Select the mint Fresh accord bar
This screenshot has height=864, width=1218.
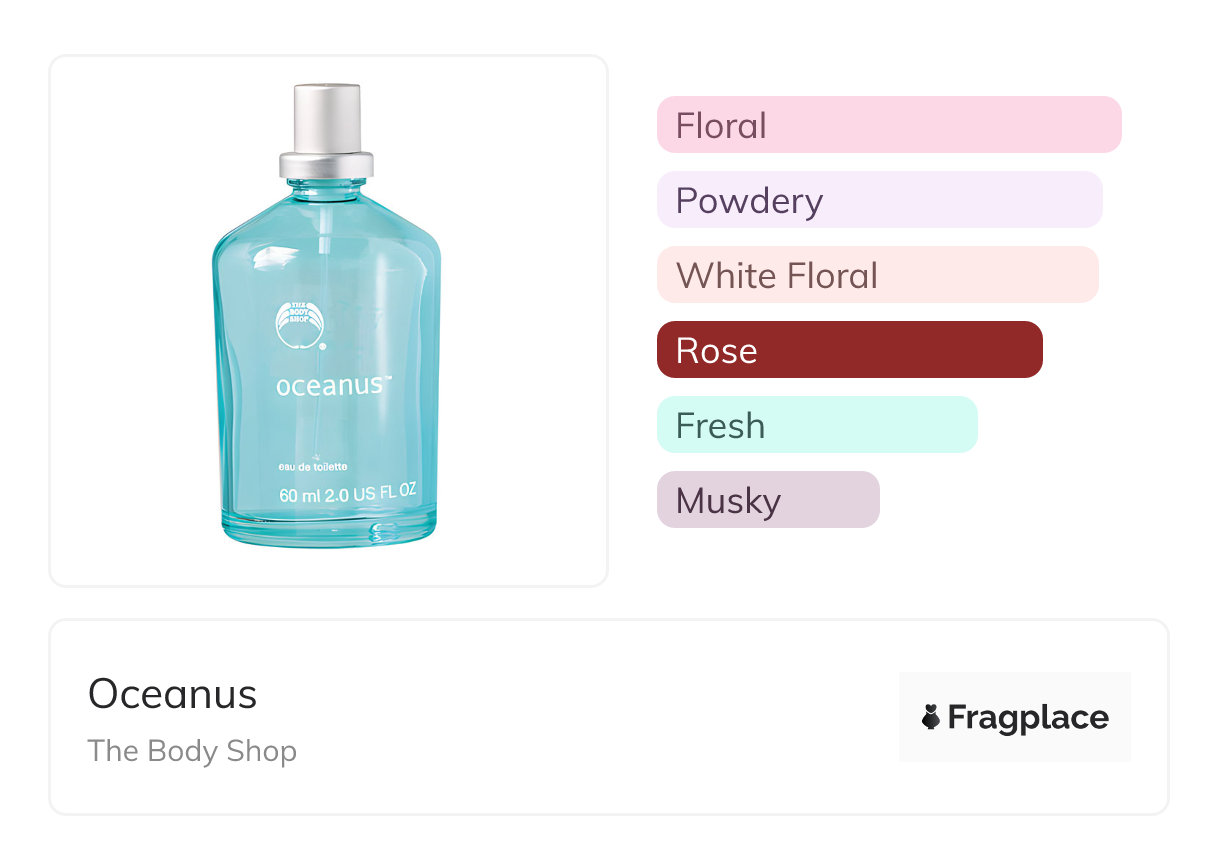pyautogui.click(x=816, y=425)
